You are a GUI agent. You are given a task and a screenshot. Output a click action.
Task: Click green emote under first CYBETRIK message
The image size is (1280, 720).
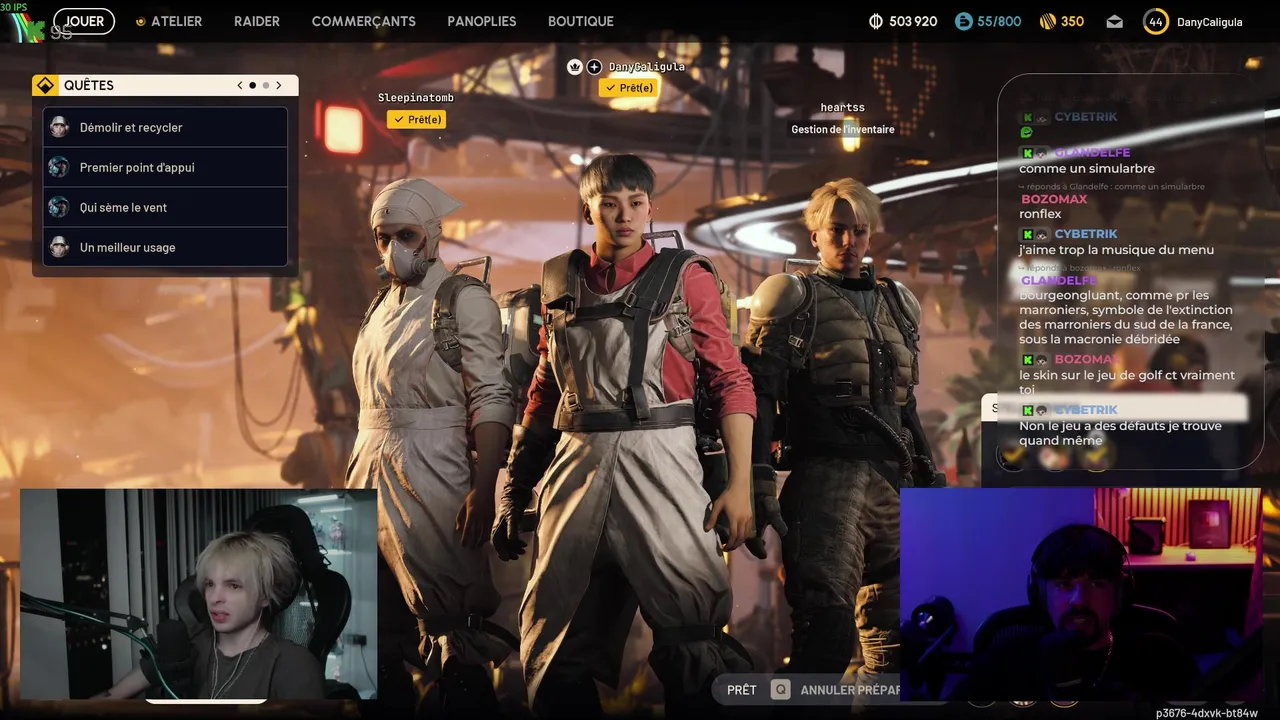click(1026, 132)
